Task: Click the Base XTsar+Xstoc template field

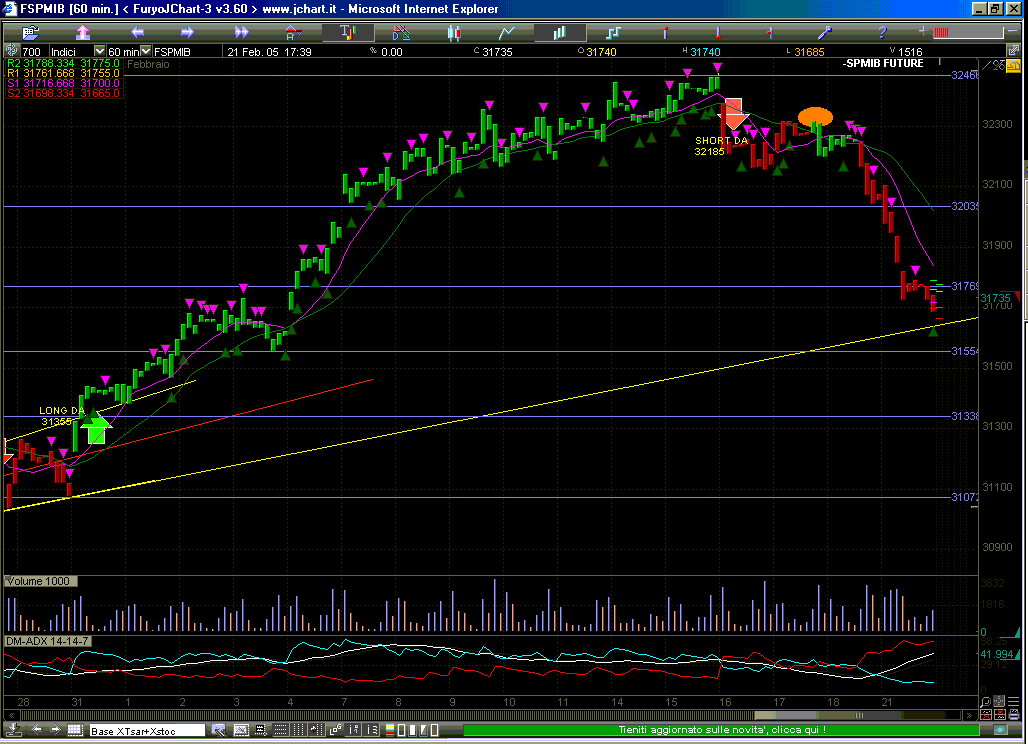Action: pyautogui.click(x=147, y=731)
